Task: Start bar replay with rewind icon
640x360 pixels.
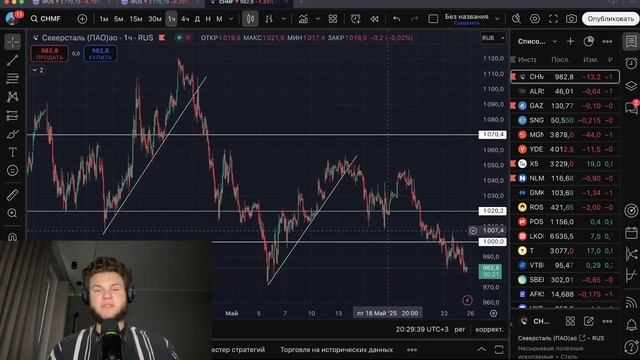Action: pyautogui.click(x=374, y=19)
